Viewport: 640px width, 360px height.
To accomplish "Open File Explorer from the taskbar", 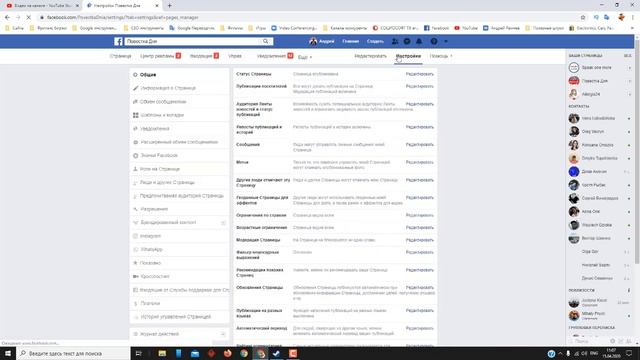I will 162,353.
